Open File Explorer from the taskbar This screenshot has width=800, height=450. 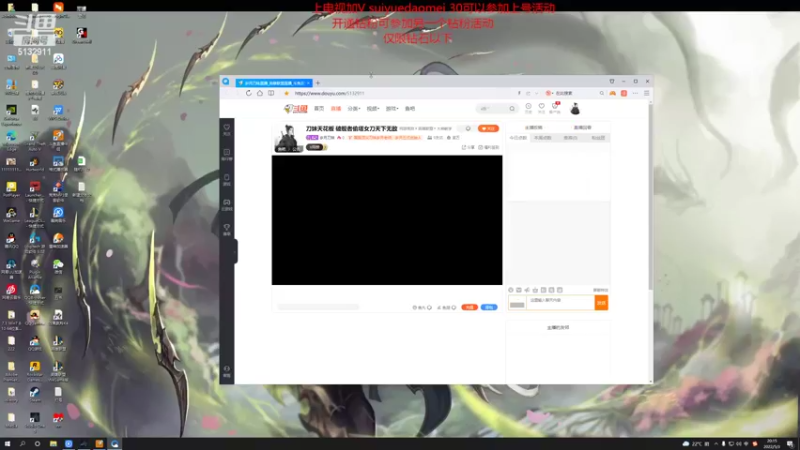click(x=53, y=444)
